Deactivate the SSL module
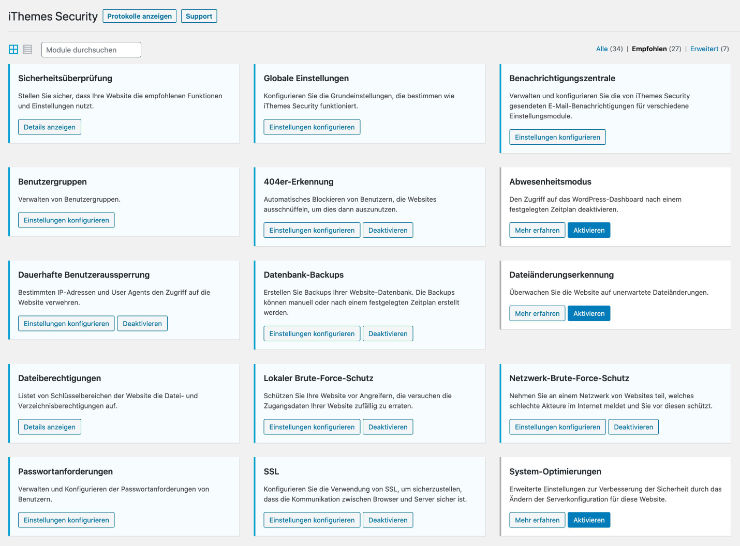Viewport: 740px width, 546px height. coord(388,520)
